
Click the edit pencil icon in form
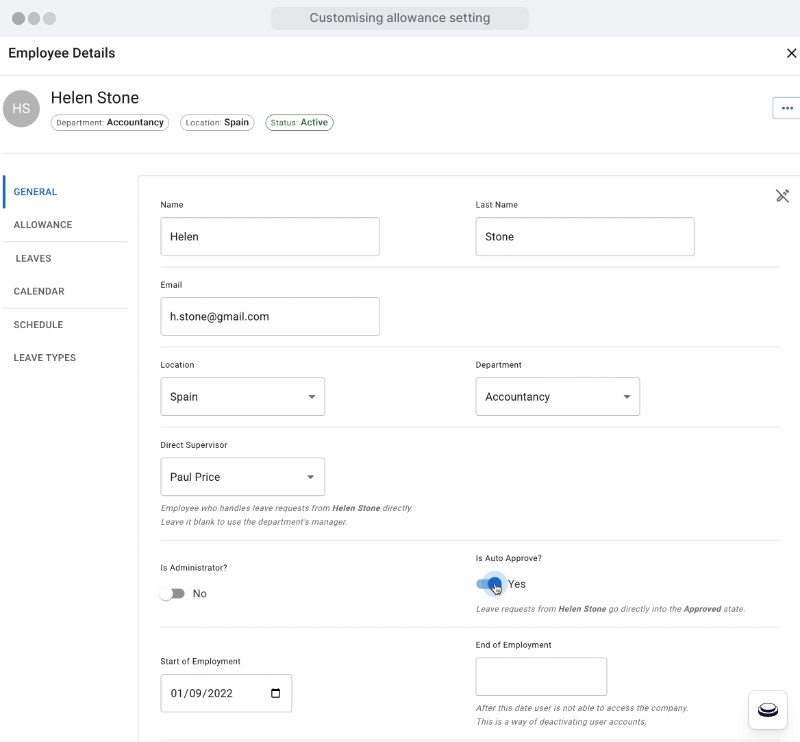tap(782, 195)
